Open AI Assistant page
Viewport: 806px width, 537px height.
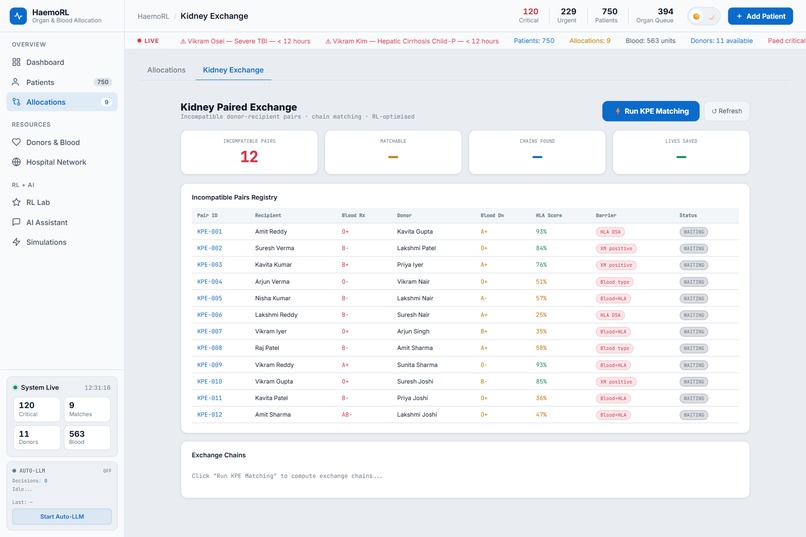(x=62, y=222)
